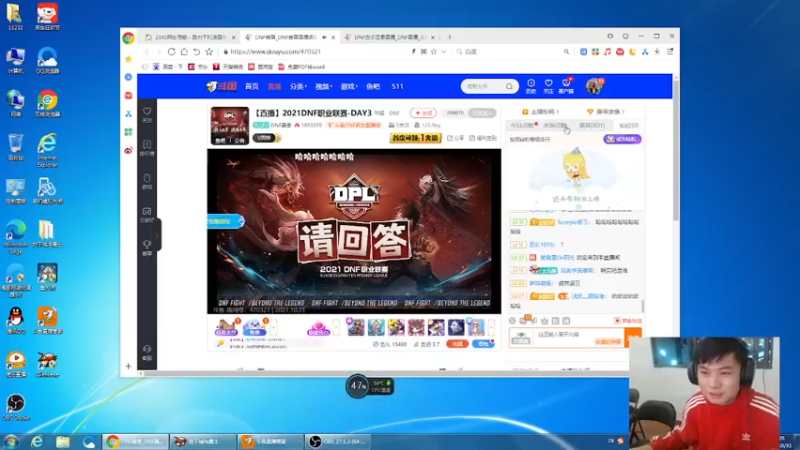
Task: Expand the collapsed left sidebar arrow handle
Action: click(x=158, y=235)
